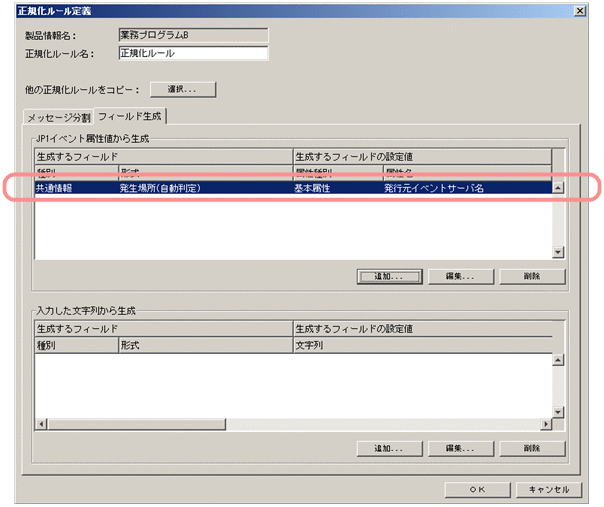Screen dimensions: 604x507
Task: Open the 選択... button for copying rules
Action: [x=183, y=89]
